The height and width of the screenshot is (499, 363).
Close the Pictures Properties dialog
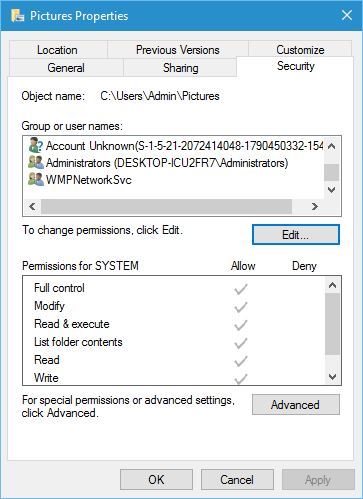tap(347, 15)
